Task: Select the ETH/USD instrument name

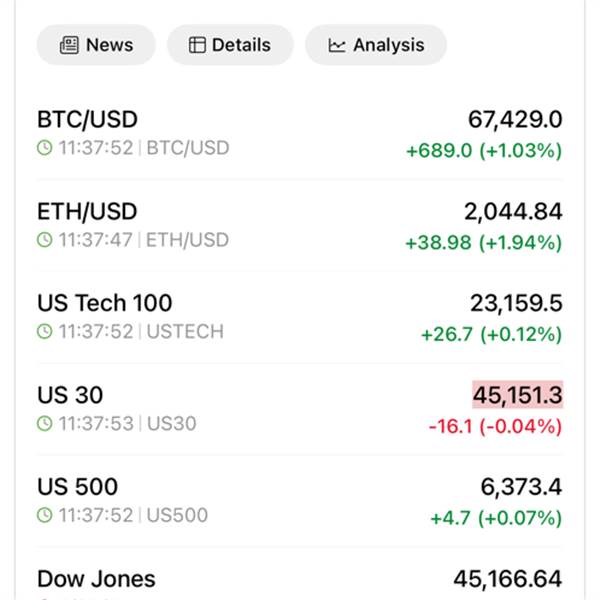Action: [87, 212]
